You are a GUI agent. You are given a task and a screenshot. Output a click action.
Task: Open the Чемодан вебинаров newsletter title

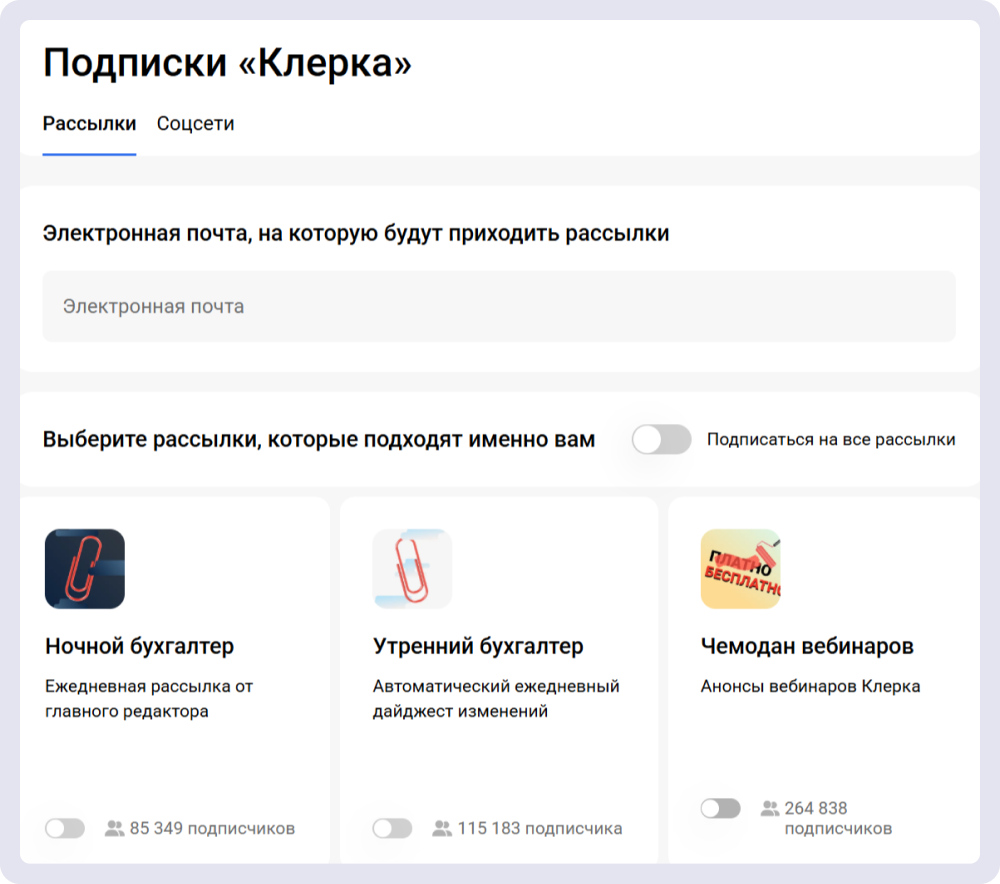pyautogui.click(x=807, y=645)
